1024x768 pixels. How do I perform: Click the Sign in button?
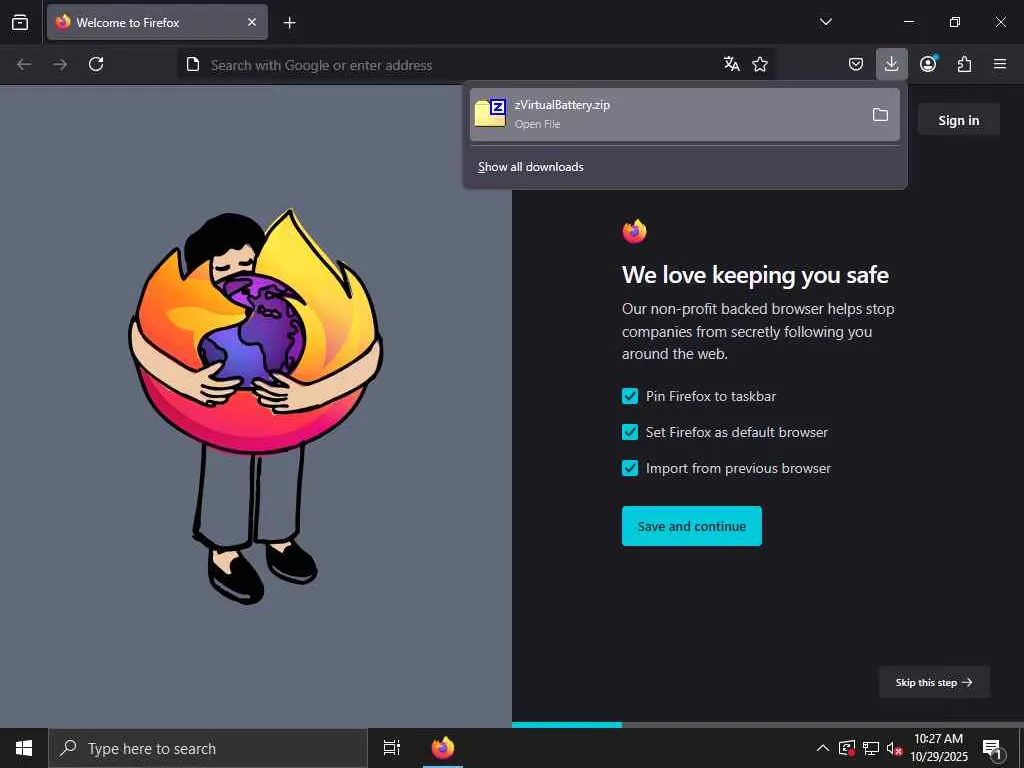pyautogui.click(x=958, y=120)
